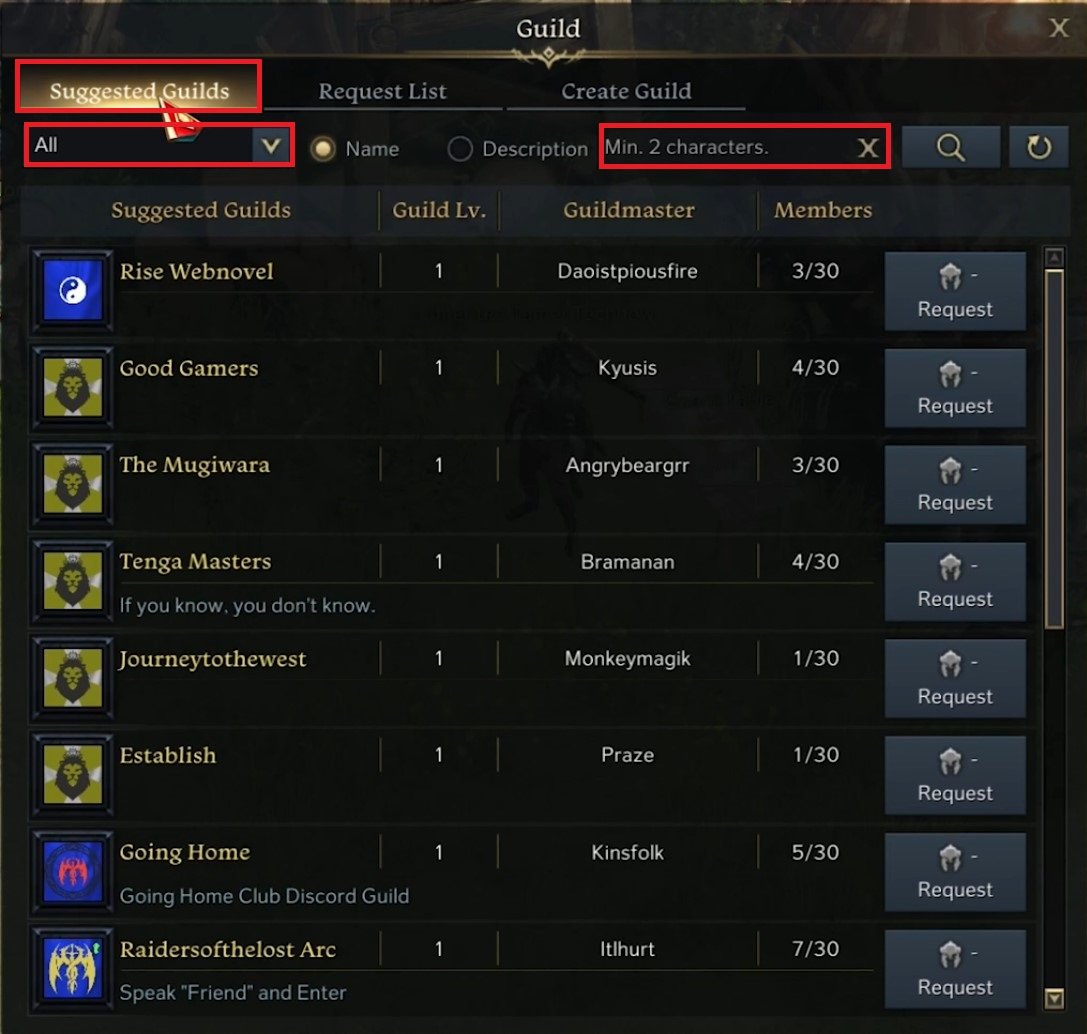
Task: Request to join The Mugiwara guild
Action: tap(955, 485)
